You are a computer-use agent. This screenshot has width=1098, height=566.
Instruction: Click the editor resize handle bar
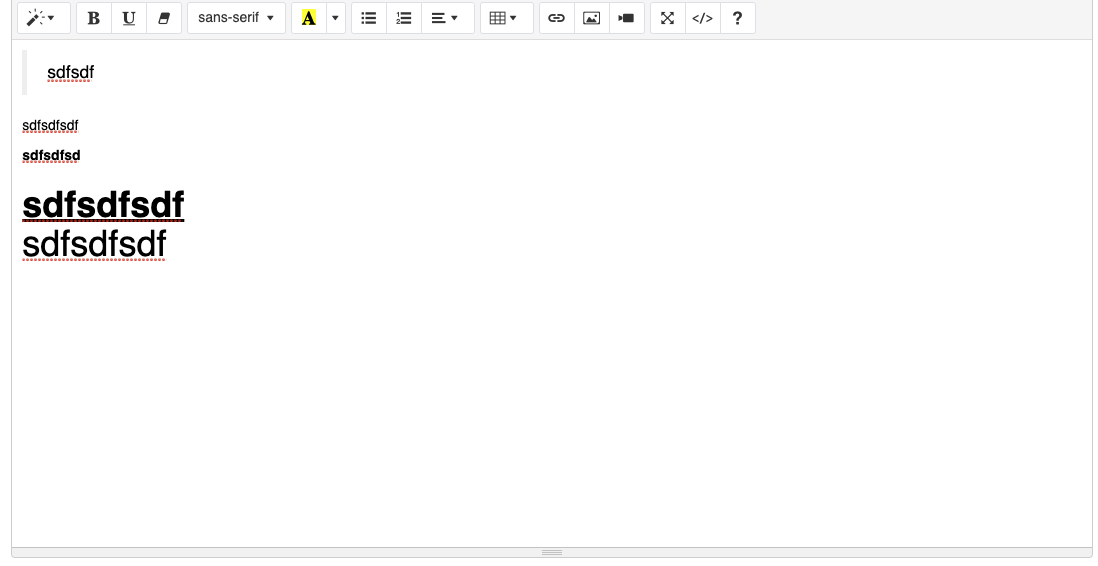[x=552, y=553]
